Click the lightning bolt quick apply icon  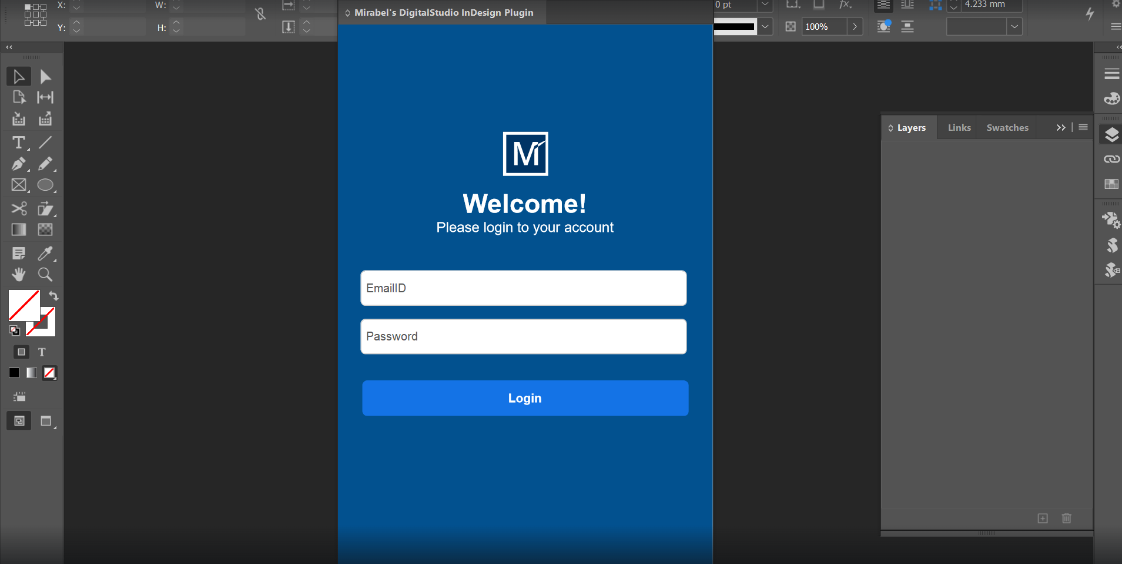[x=1090, y=14]
